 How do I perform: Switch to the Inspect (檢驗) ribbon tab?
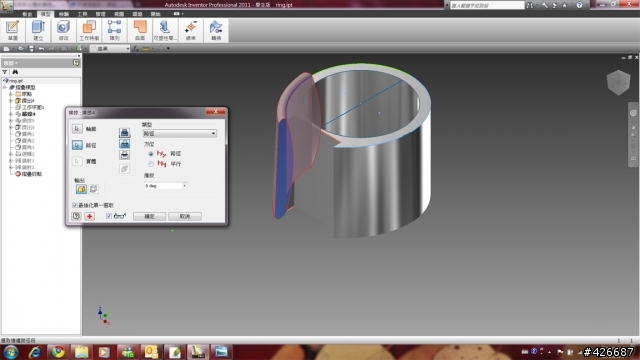64,14
